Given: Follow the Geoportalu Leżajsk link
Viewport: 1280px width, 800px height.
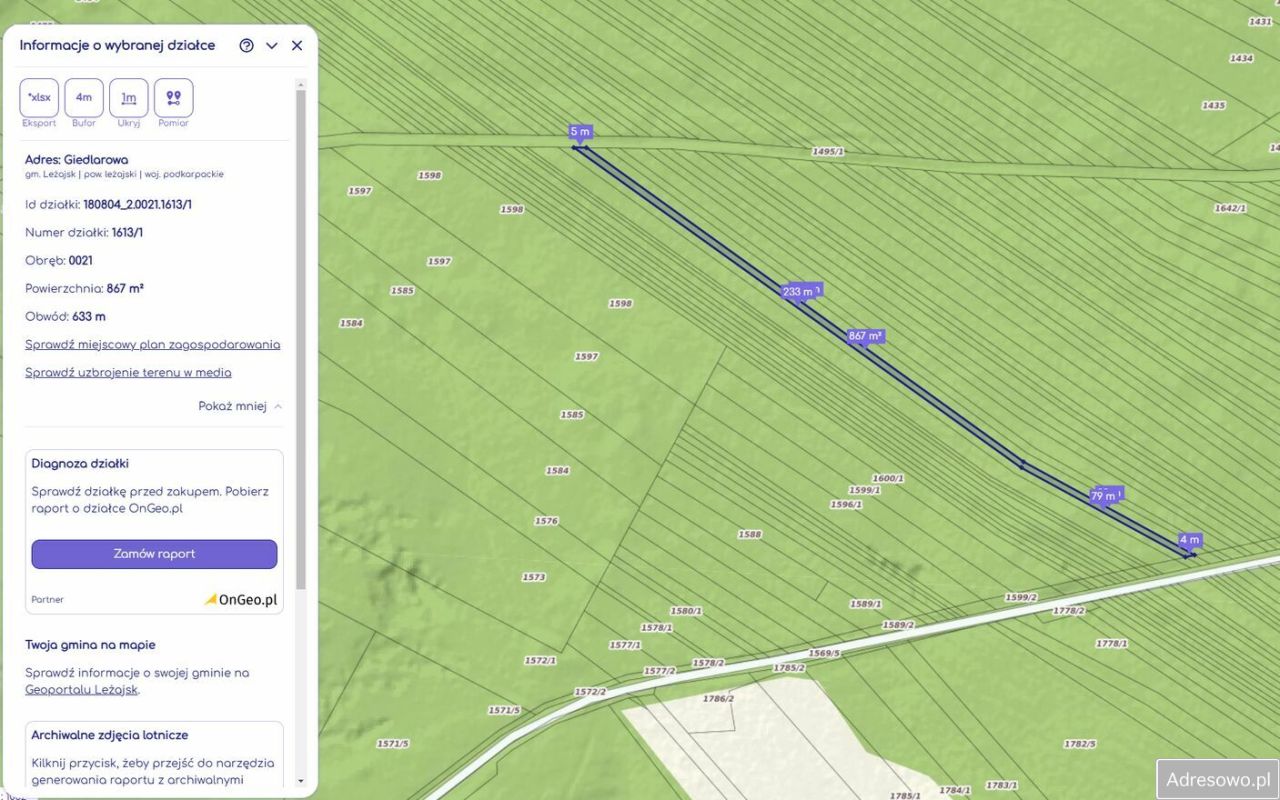Looking at the screenshot, I should point(82,689).
